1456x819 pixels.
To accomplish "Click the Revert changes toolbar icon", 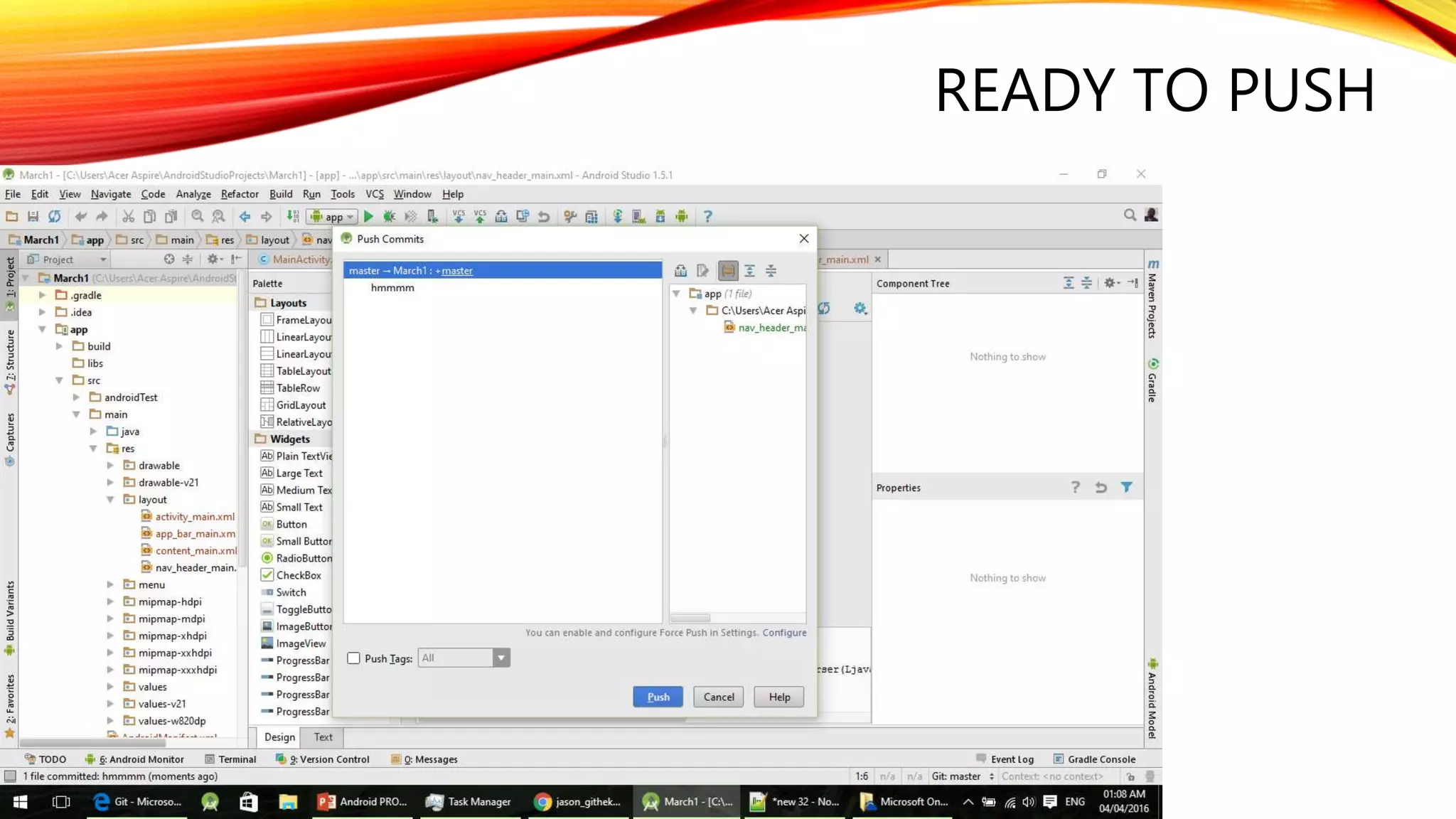I will click(x=544, y=217).
